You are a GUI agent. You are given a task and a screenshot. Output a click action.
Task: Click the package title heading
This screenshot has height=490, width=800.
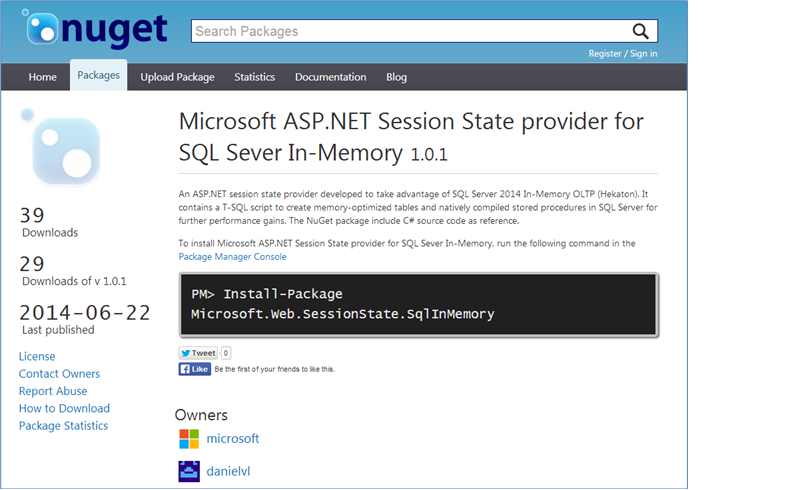pyautogui.click(x=411, y=137)
